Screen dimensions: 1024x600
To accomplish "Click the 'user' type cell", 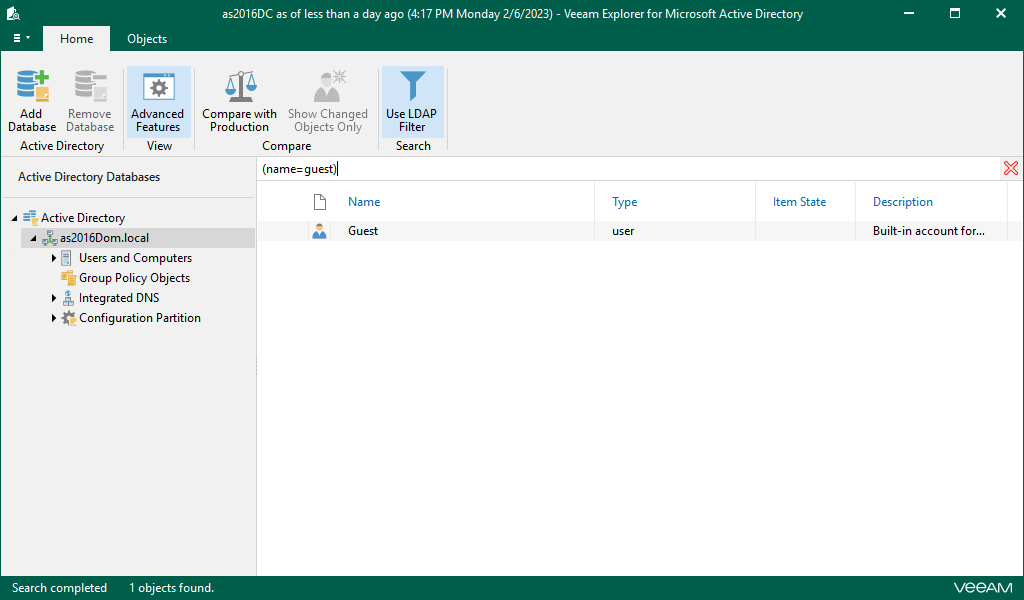I will pyautogui.click(x=623, y=231).
